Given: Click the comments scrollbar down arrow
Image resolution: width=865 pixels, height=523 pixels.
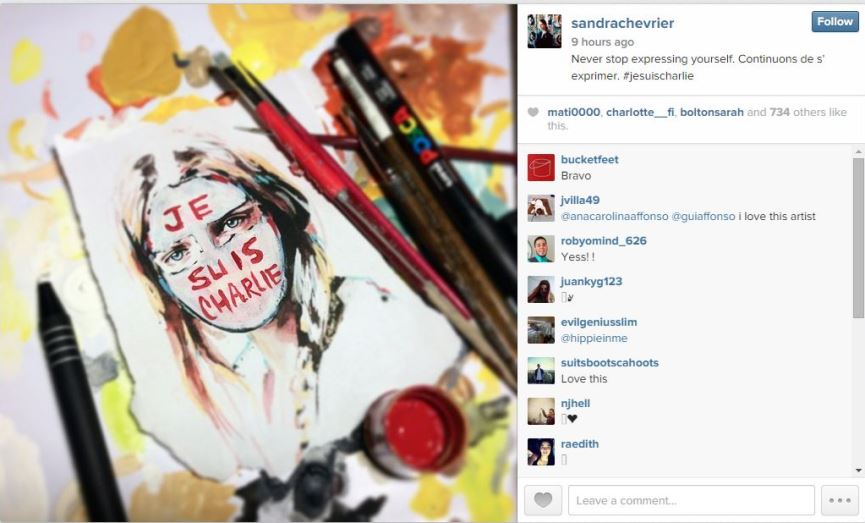Looking at the screenshot, I should (858, 471).
